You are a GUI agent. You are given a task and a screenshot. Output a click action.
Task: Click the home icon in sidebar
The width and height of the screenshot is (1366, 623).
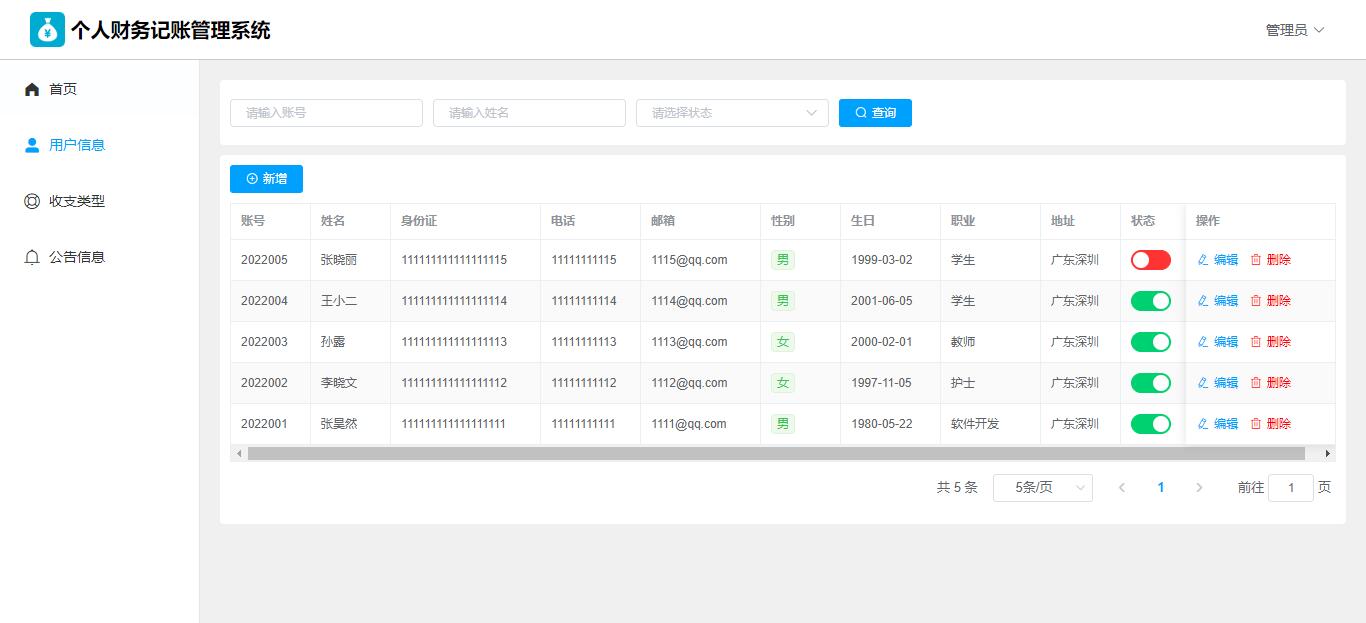[x=32, y=89]
